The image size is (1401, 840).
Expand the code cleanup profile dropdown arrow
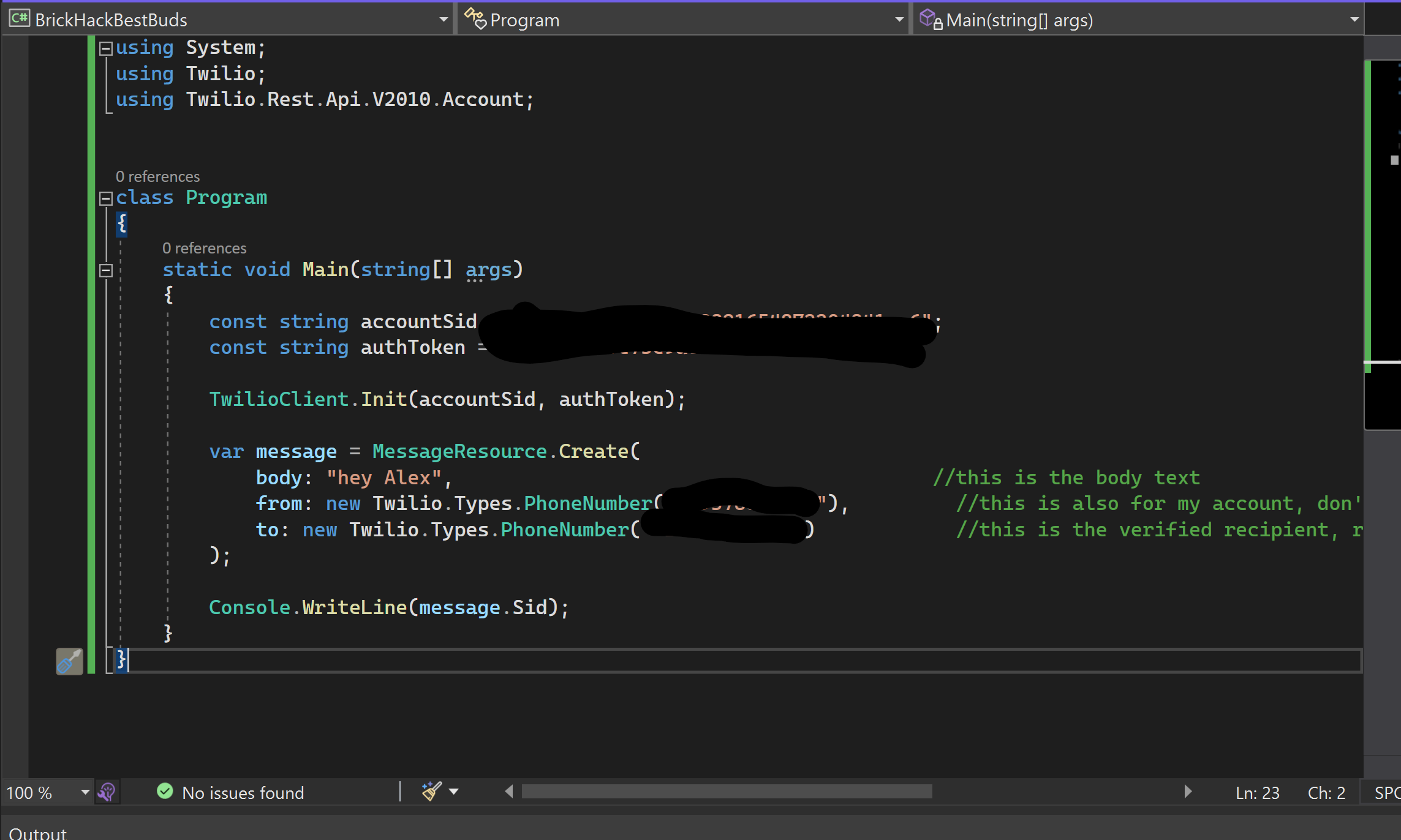pyautogui.click(x=454, y=792)
